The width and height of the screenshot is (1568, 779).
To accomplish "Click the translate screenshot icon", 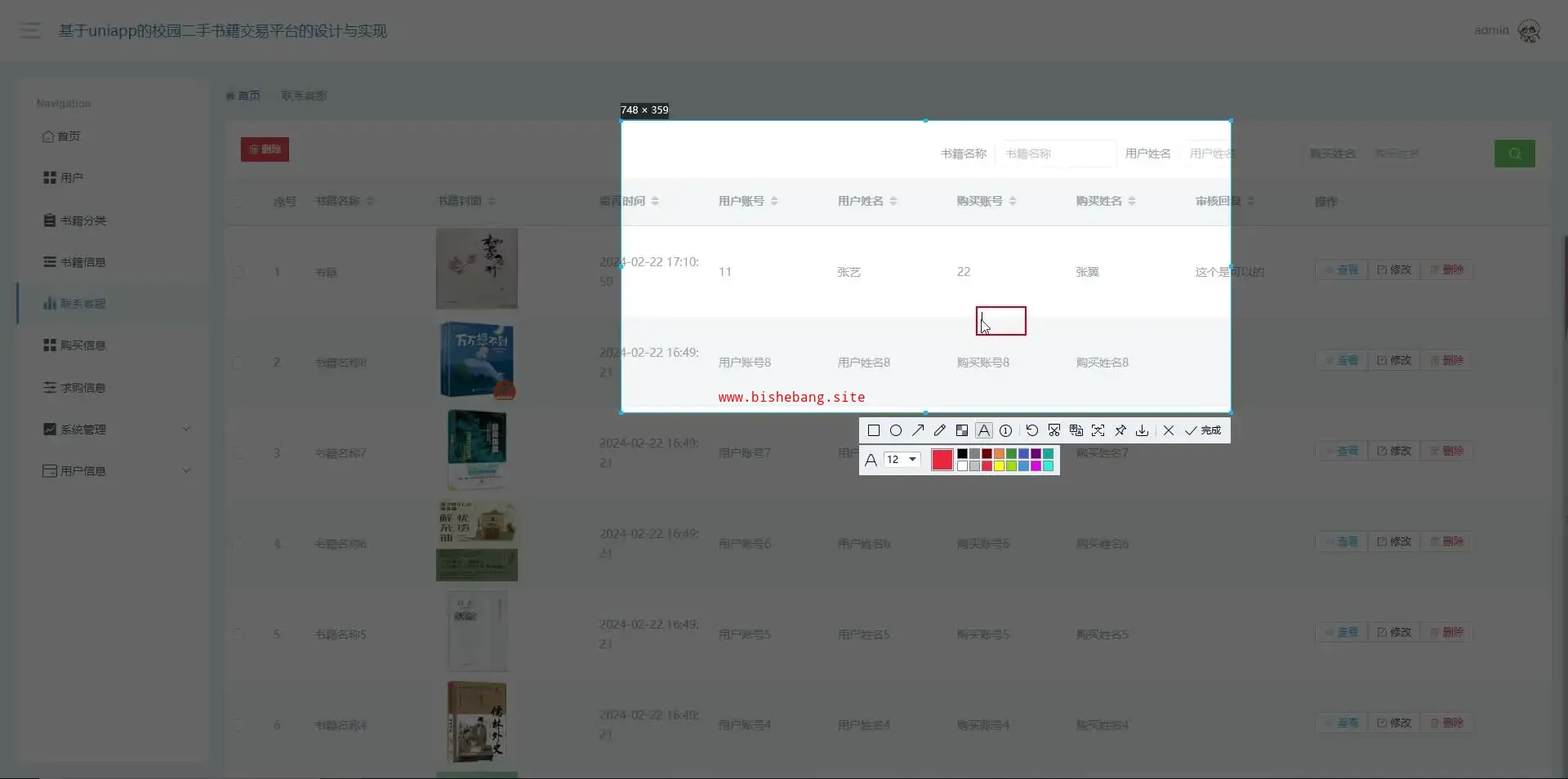I will (1076, 430).
